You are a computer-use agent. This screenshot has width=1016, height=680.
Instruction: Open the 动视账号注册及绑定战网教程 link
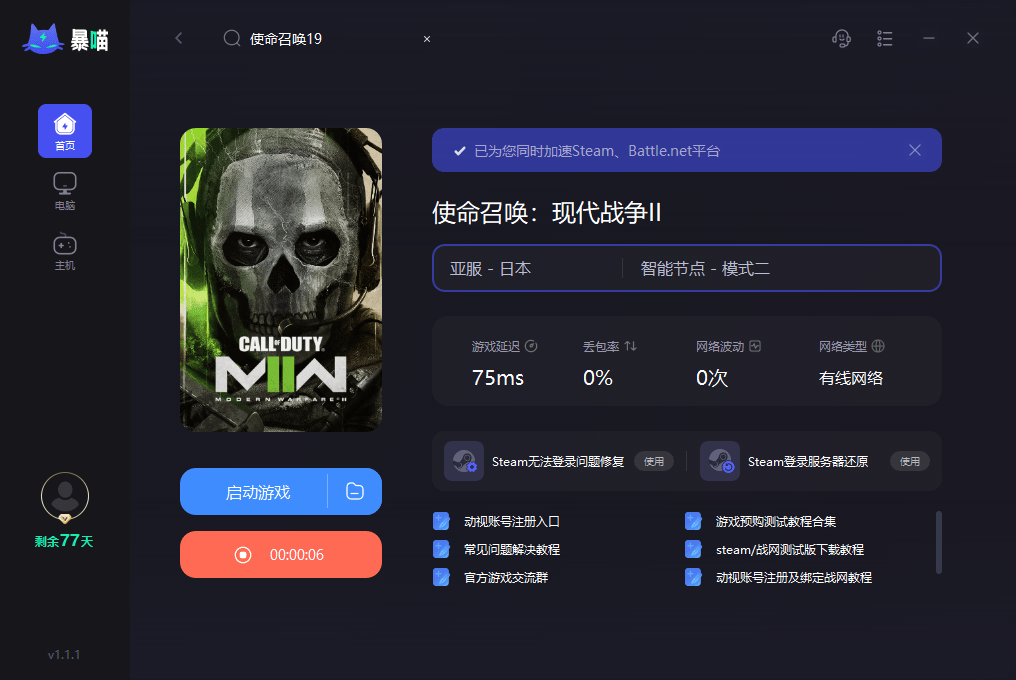[x=794, y=577]
